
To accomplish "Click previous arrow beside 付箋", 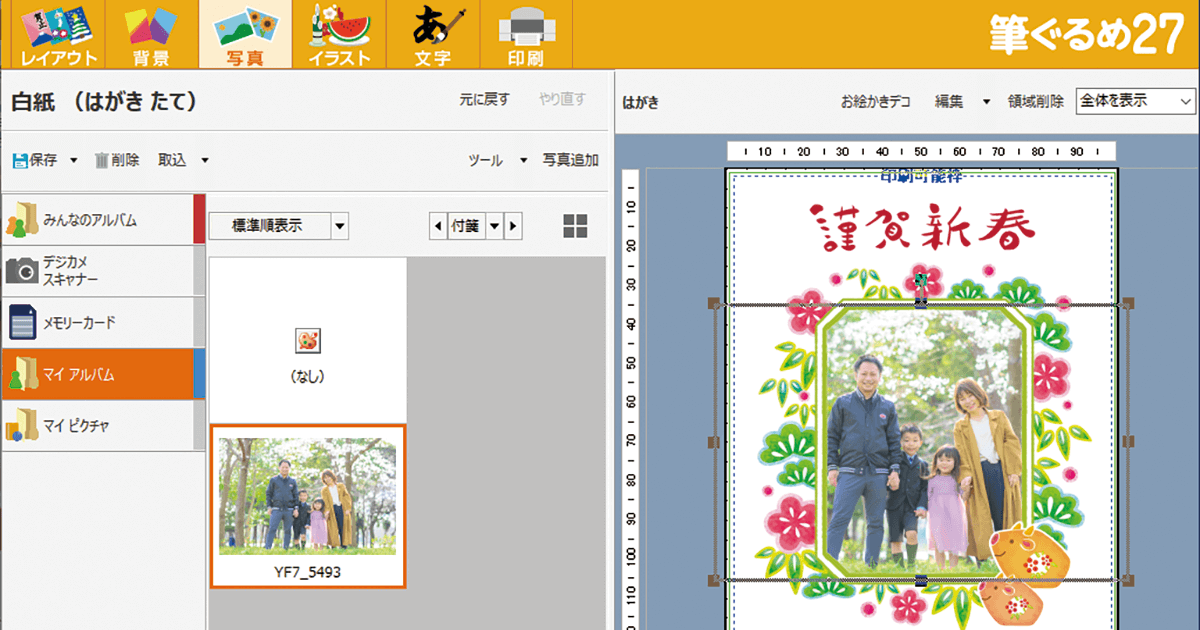I will tap(437, 226).
